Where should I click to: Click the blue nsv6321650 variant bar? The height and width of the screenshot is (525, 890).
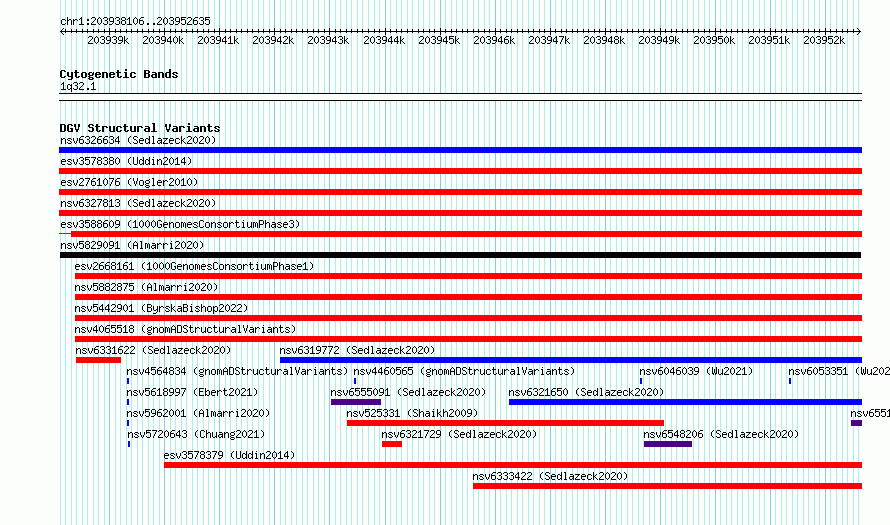click(x=686, y=402)
